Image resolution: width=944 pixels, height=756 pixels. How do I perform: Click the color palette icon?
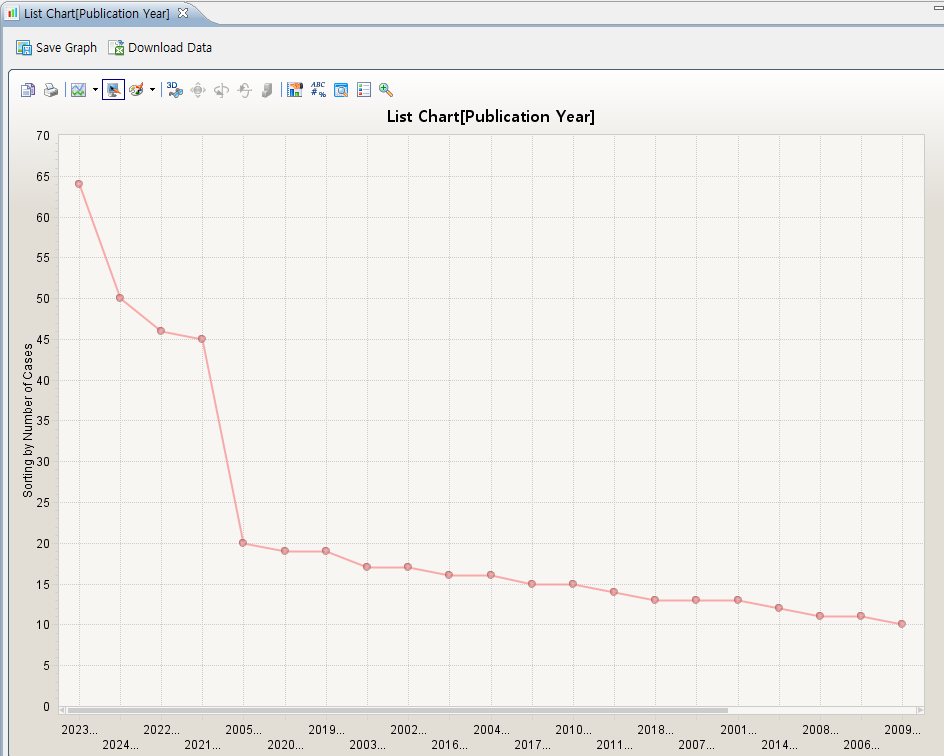coord(136,90)
